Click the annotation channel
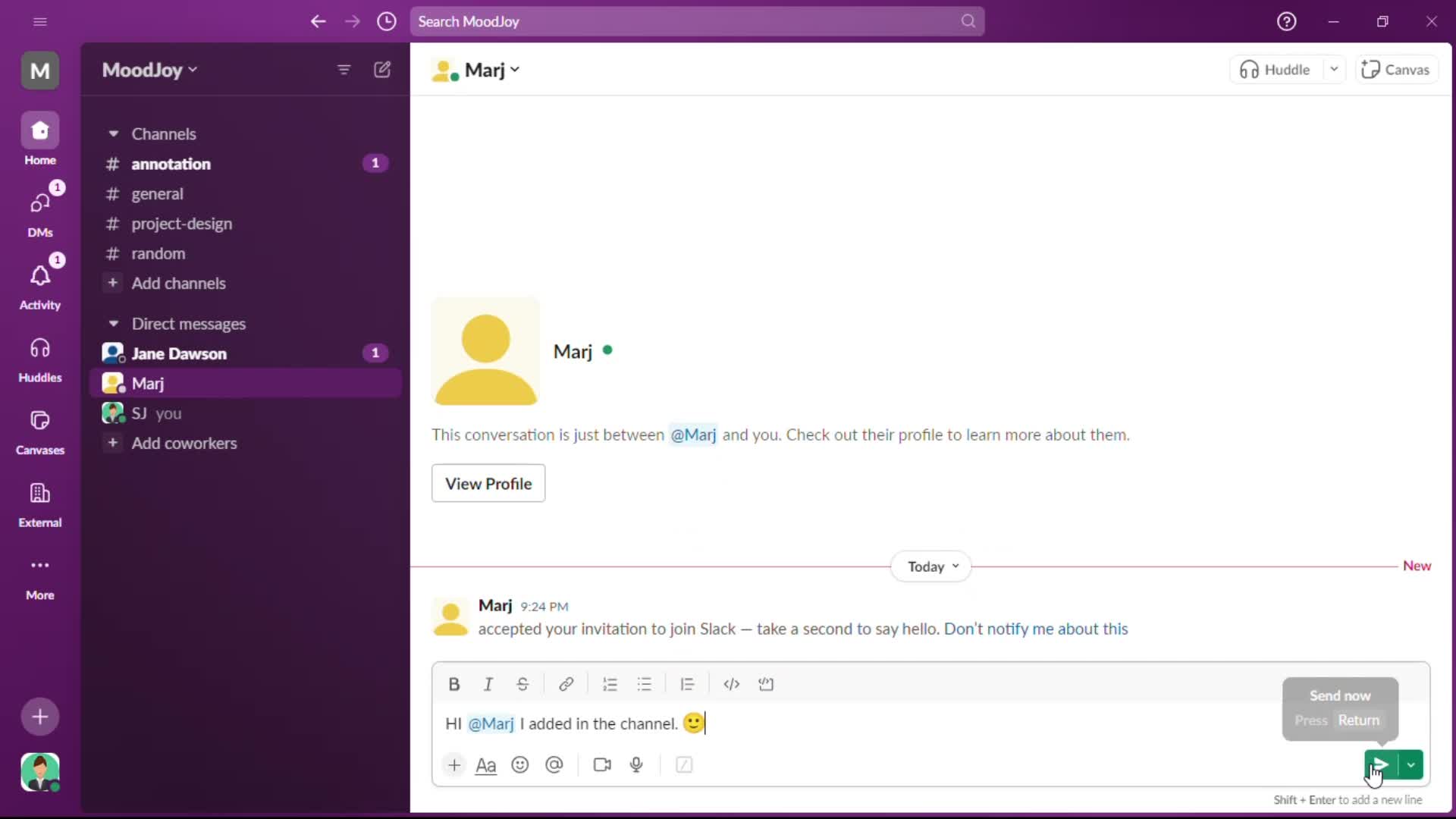1456x819 pixels. [x=171, y=163]
